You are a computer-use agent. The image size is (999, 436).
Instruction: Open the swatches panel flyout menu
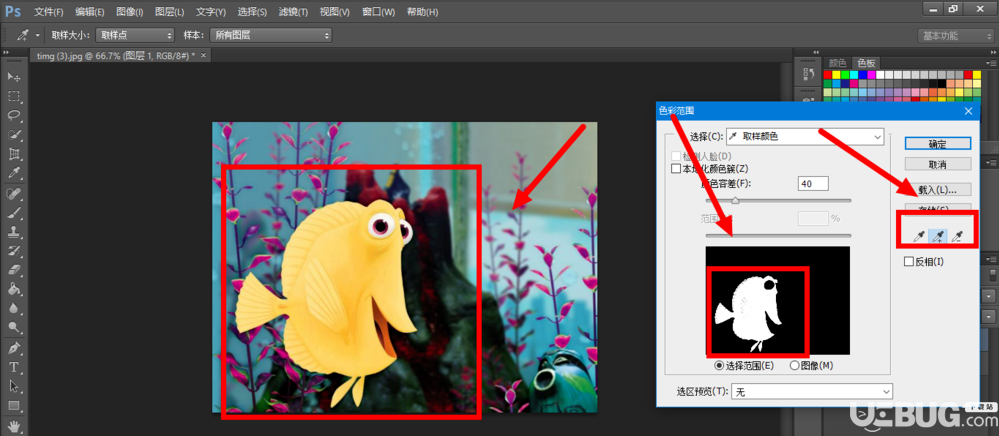click(x=991, y=62)
